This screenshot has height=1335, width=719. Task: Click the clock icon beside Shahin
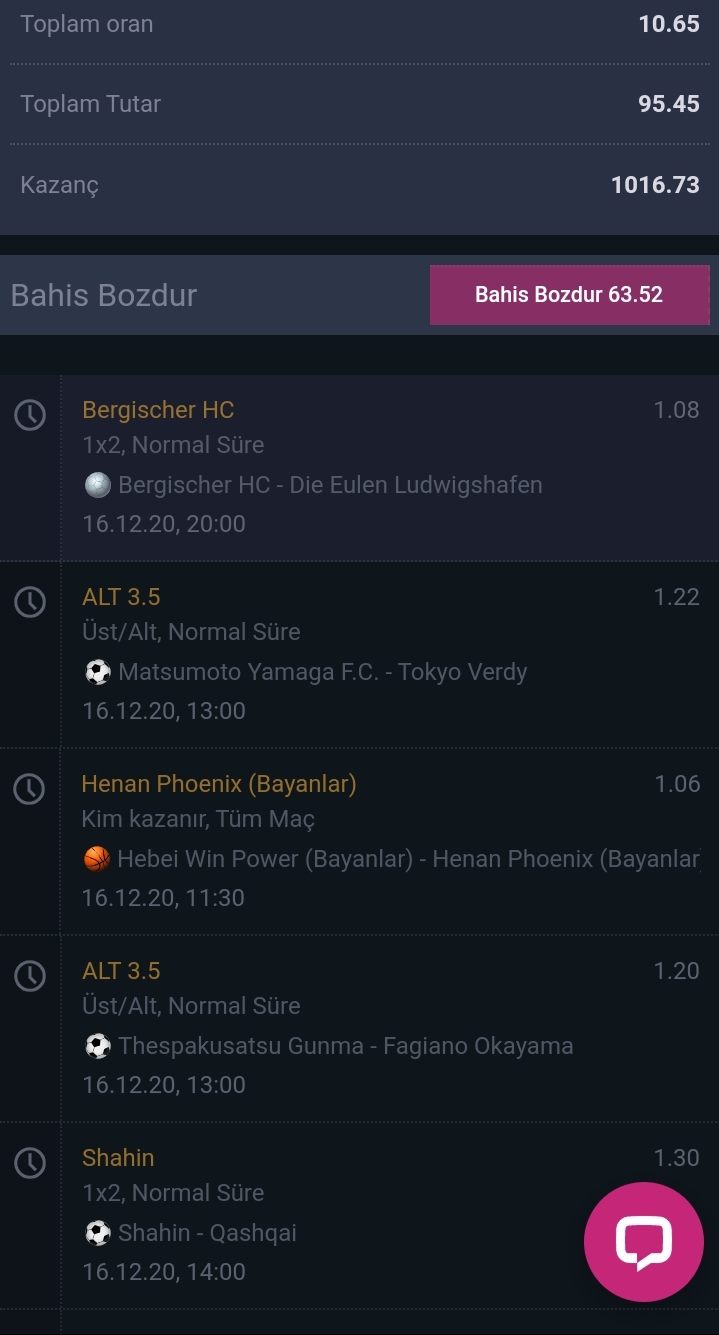(x=30, y=1162)
